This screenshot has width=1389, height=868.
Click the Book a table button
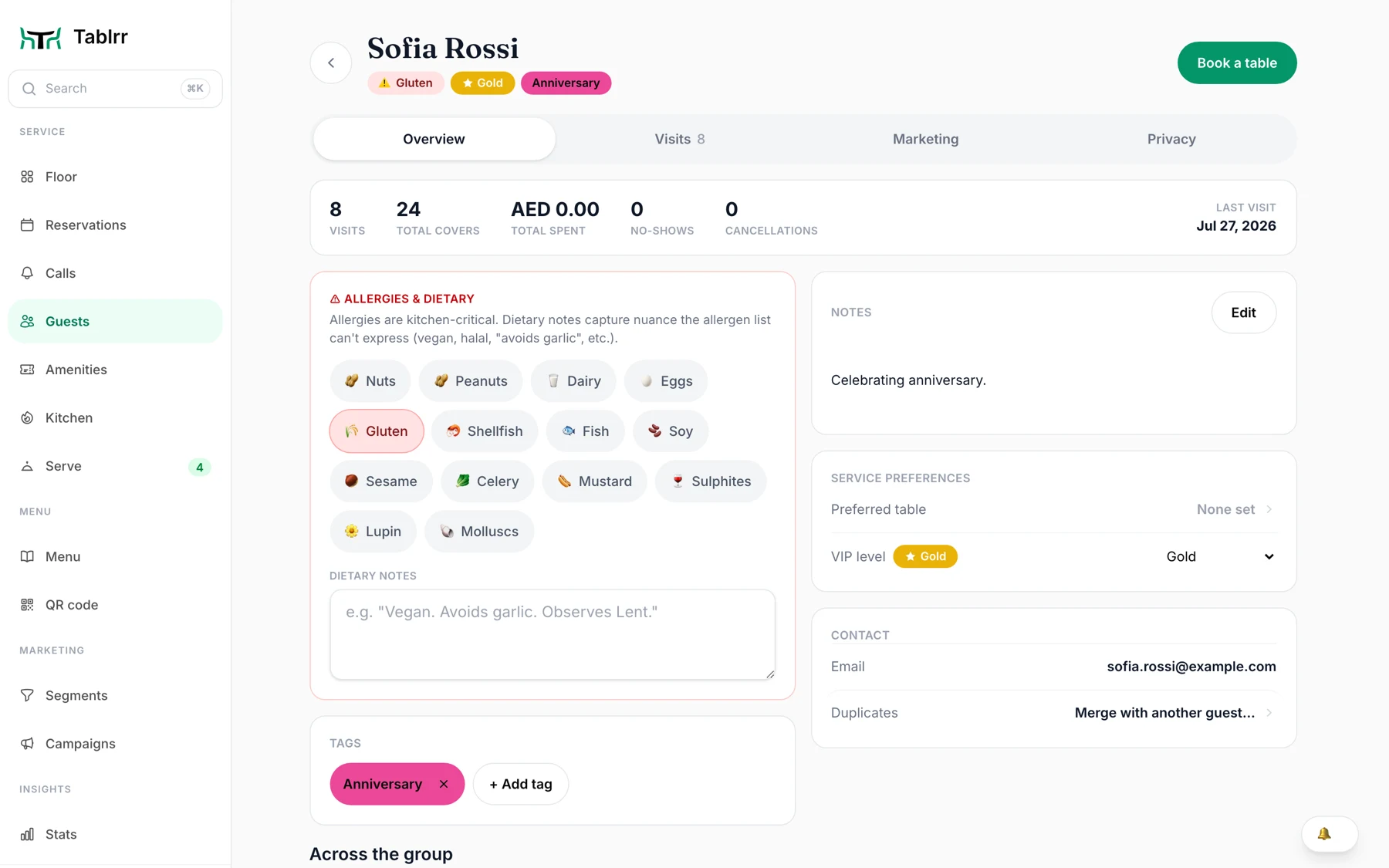coord(1236,62)
